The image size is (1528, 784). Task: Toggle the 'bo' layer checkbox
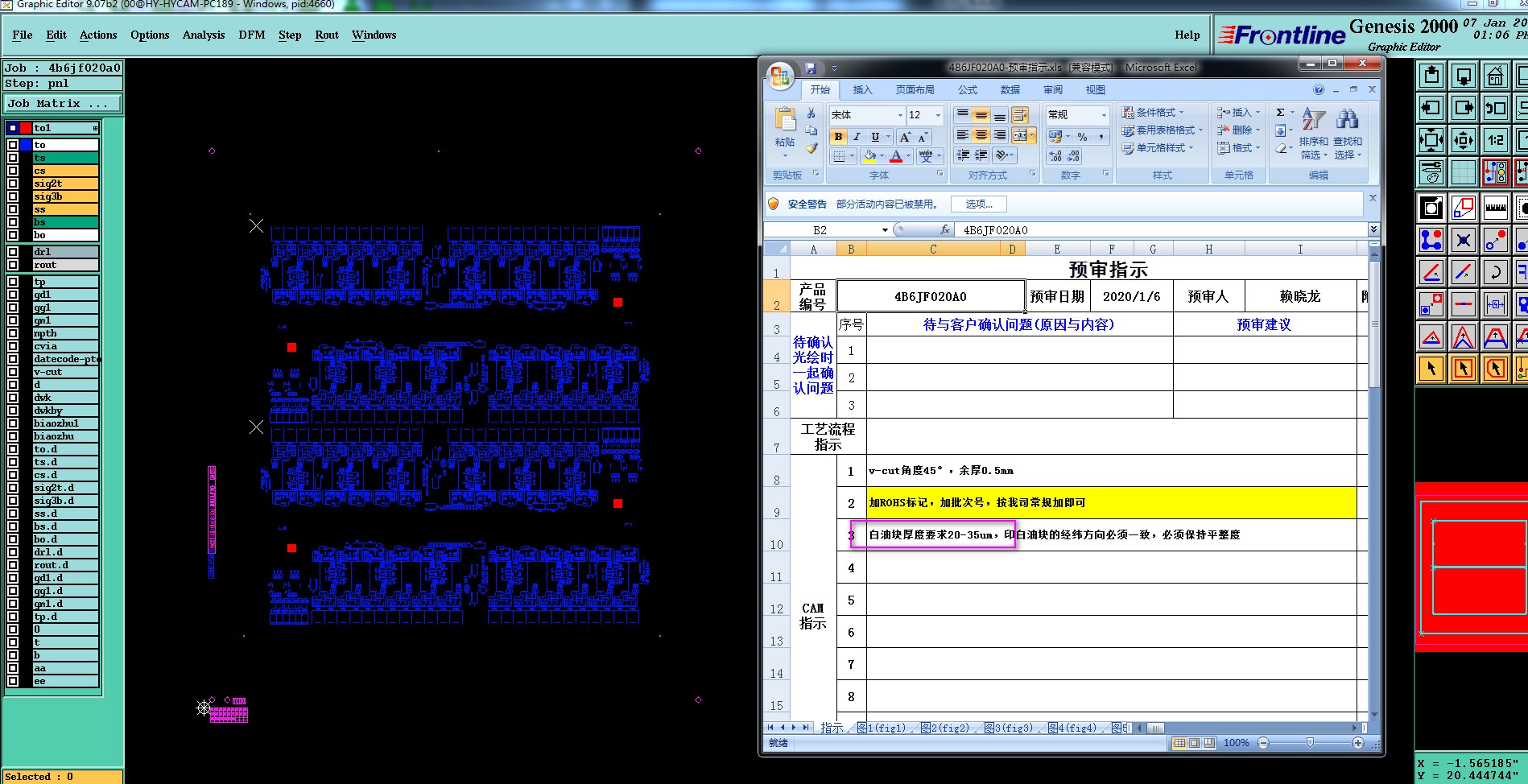pyautogui.click(x=13, y=235)
